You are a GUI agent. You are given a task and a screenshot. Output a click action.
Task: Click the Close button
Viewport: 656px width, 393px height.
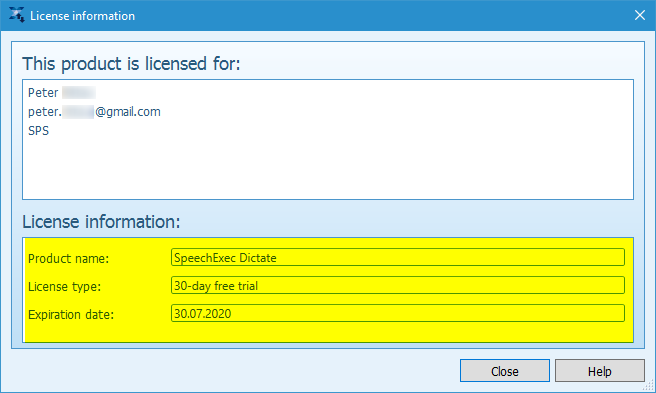505,371
